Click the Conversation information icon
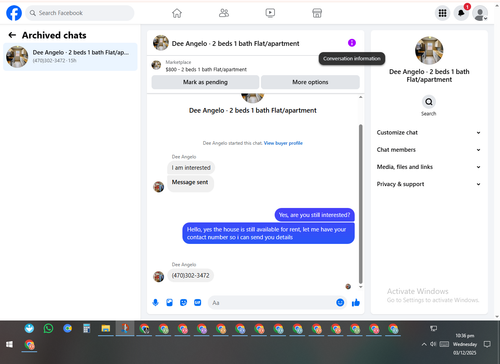This screenshot has width=500, height=364. tap(352, 43)
